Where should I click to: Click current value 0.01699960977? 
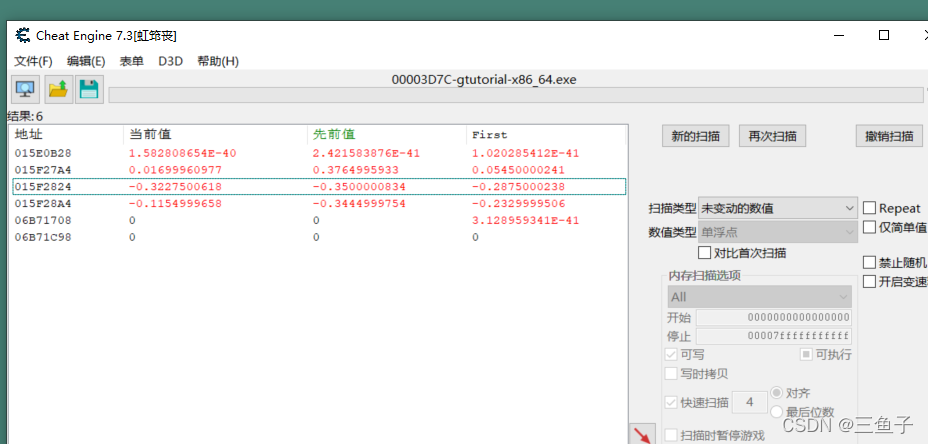(x=175, y=170)
